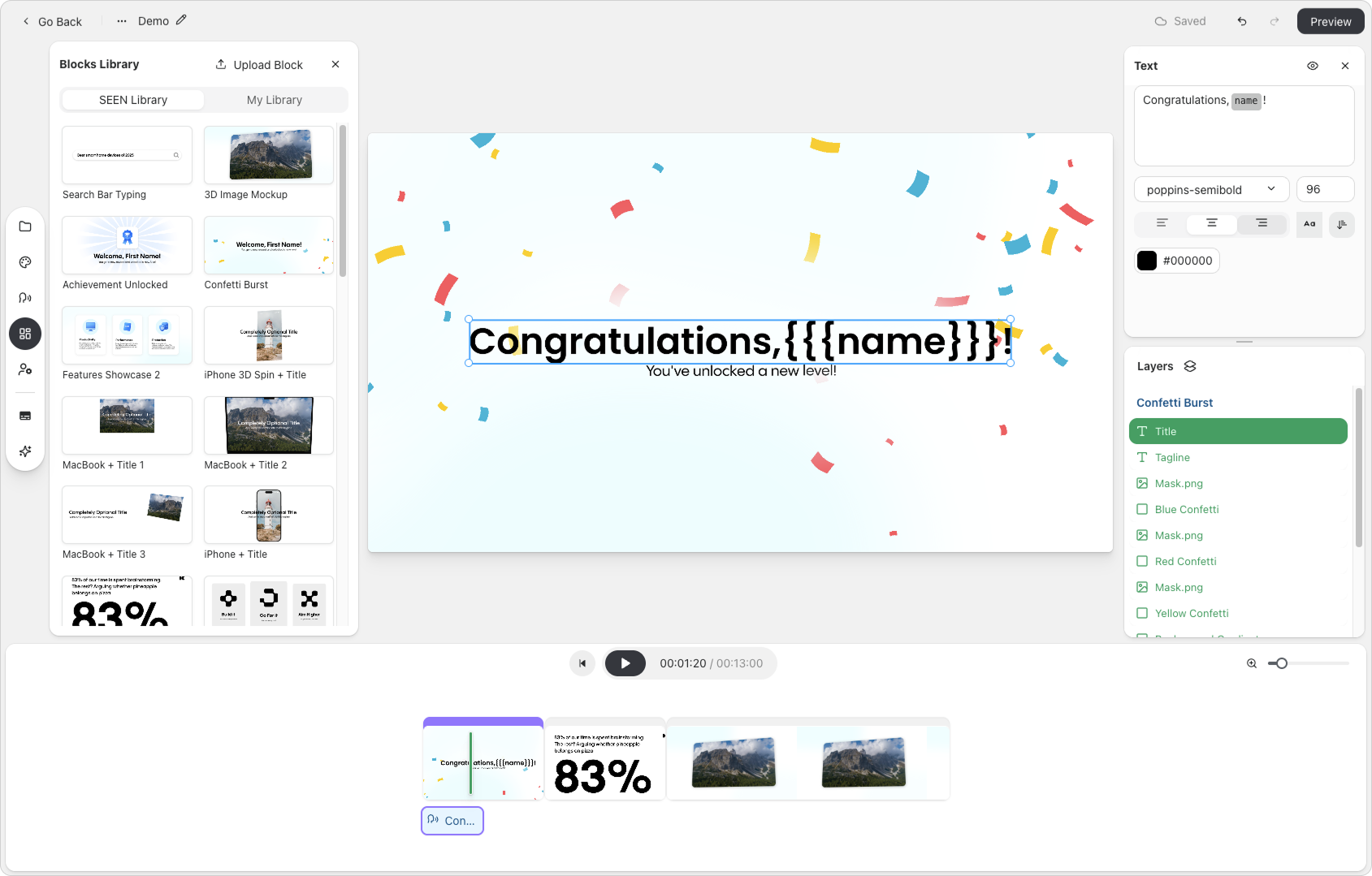
Task: Close the Blocks Library panel
Action: click(335, 64)
